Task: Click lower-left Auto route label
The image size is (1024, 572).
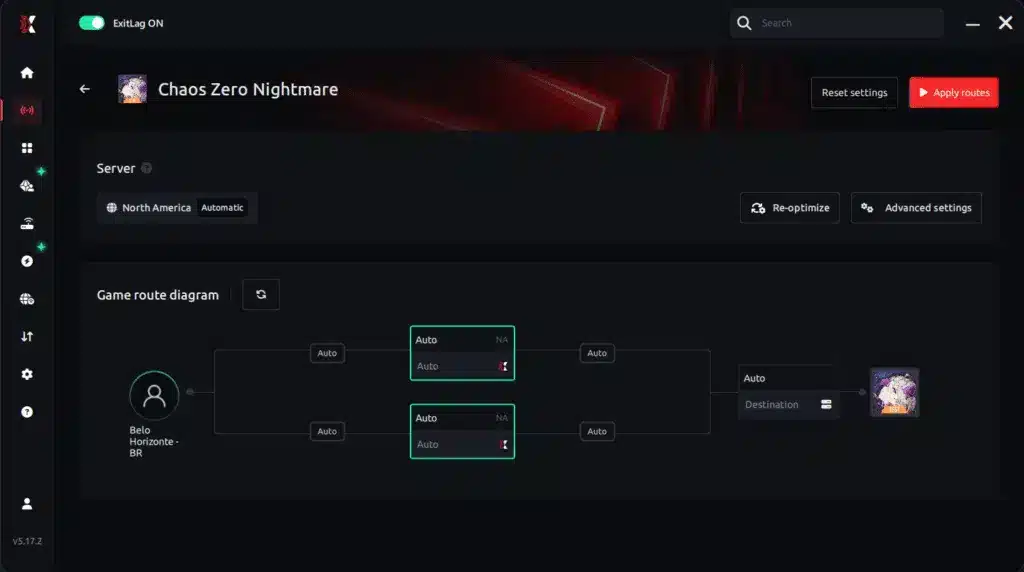Action: click(327, 431)
